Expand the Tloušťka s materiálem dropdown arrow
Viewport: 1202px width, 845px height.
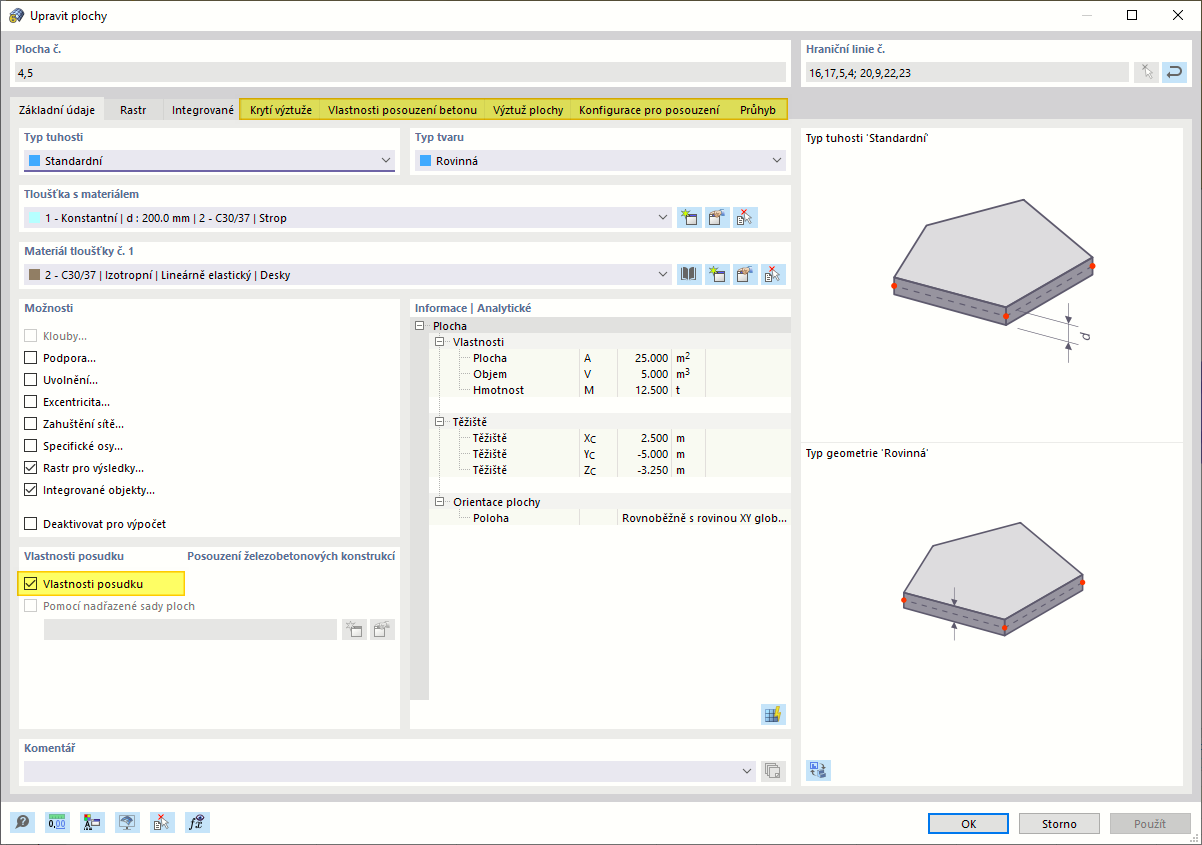[662, 217]
